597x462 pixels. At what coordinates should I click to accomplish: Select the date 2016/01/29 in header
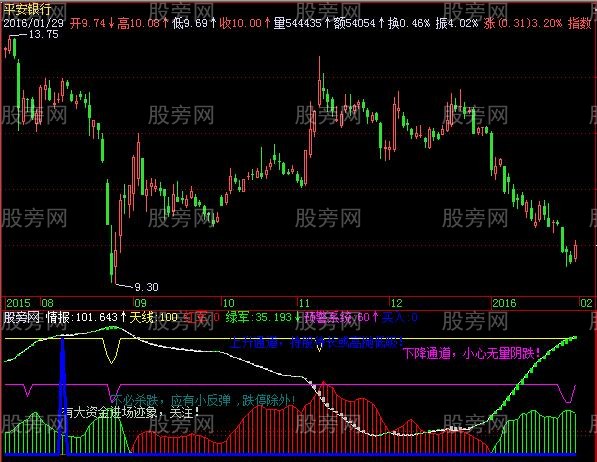click(x=34, y=23)
